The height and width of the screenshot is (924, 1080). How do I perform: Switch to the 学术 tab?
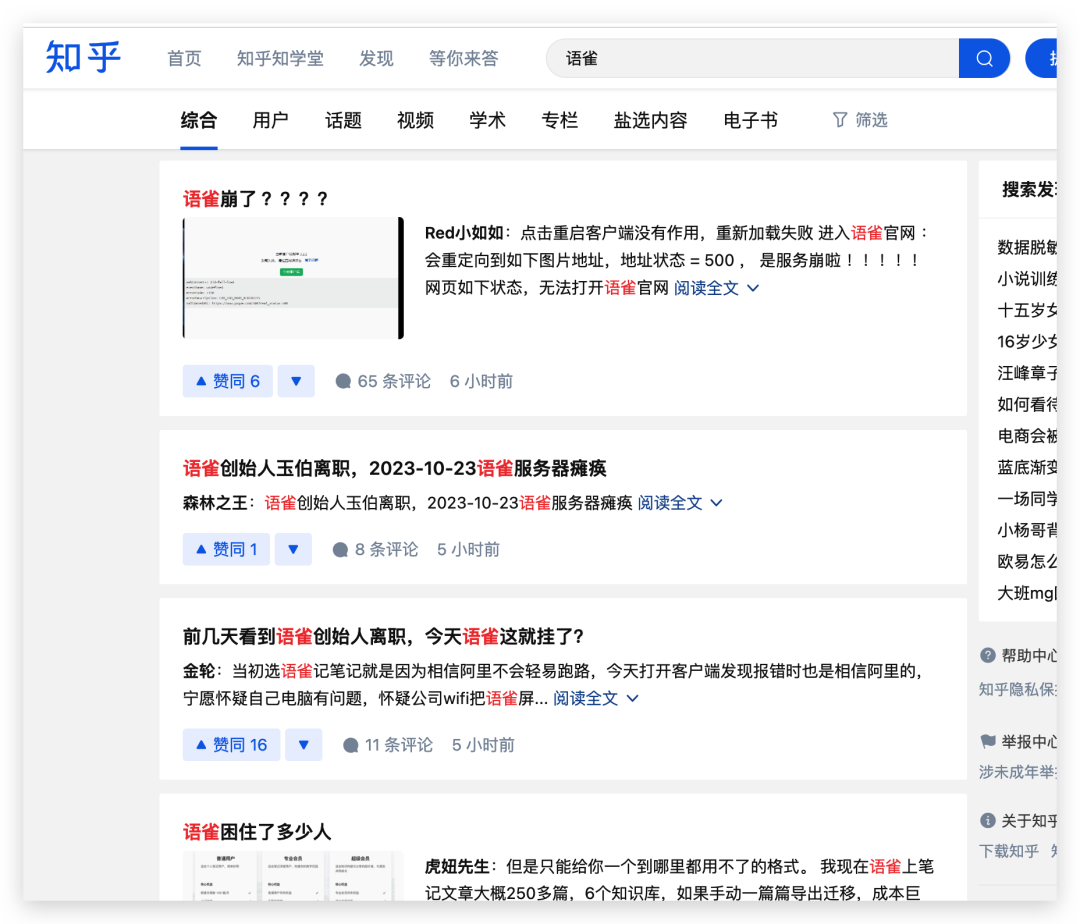(488, 120)
